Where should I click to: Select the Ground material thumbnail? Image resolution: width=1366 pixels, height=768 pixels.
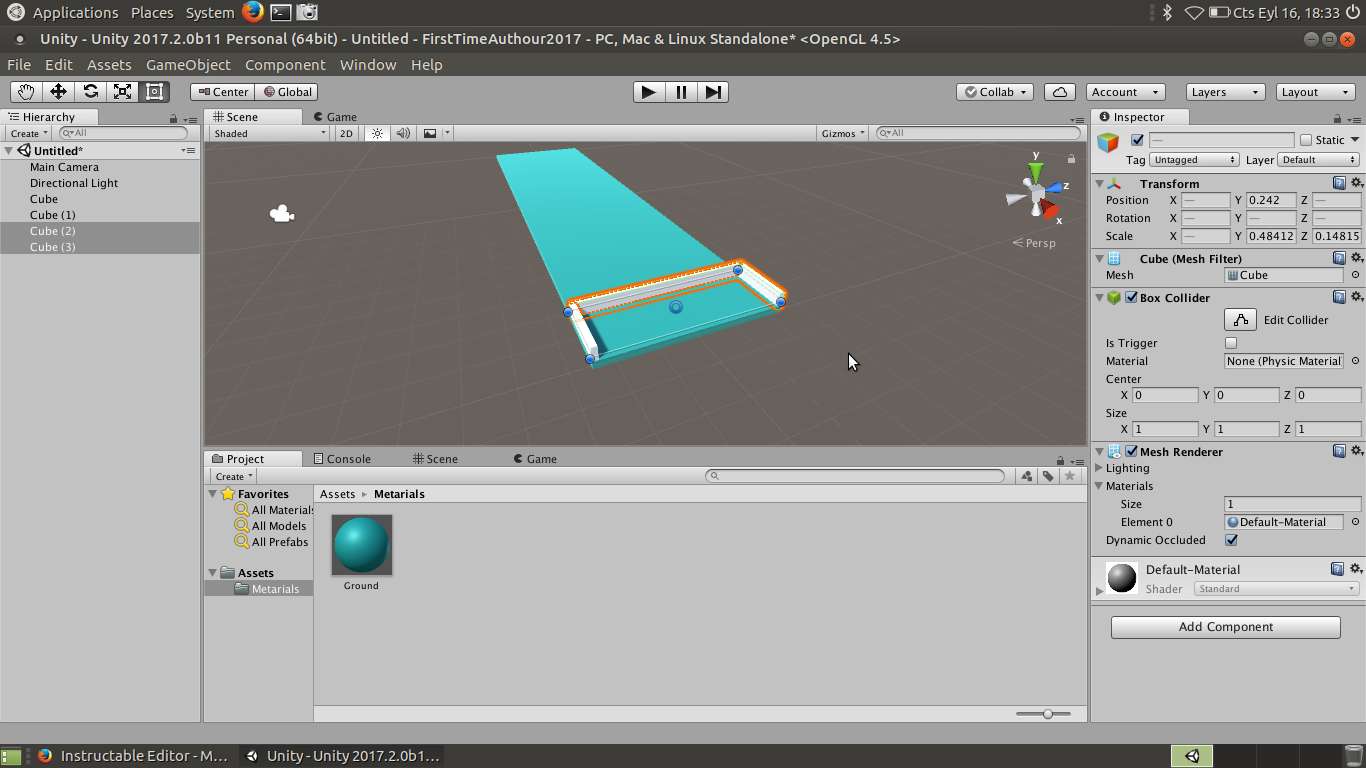point(361,545)
